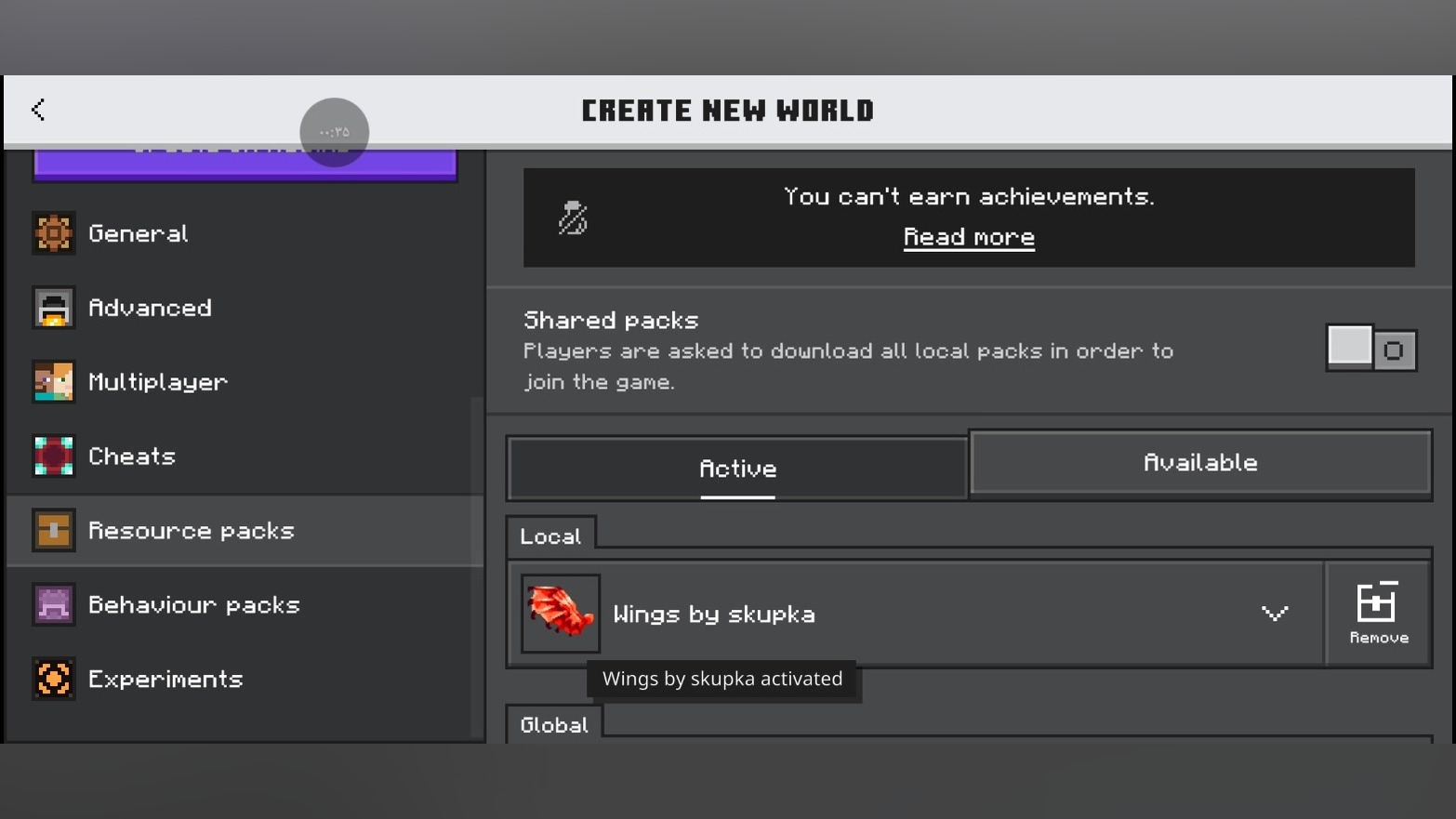Image resolution: width=1456 pixels, height=819 pixels.
Task: Click the Resource packs chest icon
Action: (x=54, y=531)
